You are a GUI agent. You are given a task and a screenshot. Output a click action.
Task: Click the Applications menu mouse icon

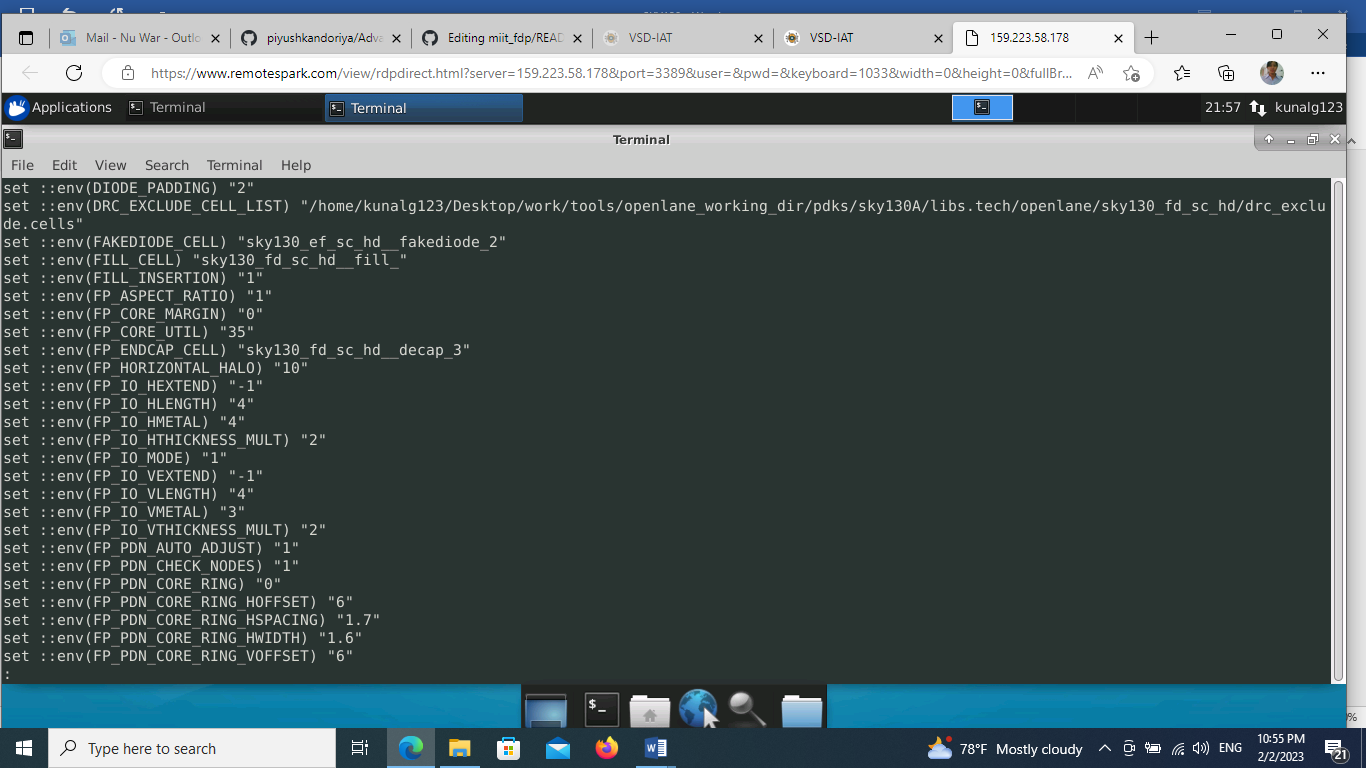(16, 107)
